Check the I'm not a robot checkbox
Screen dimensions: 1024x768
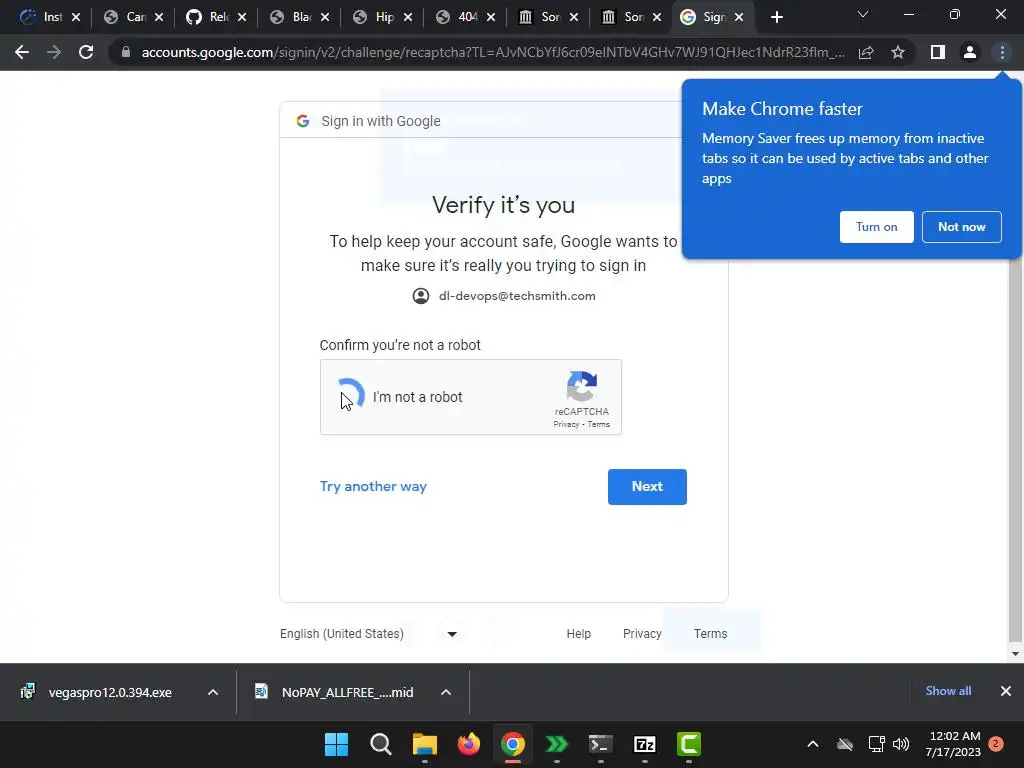pyautogui.click(x=350, y=395)
